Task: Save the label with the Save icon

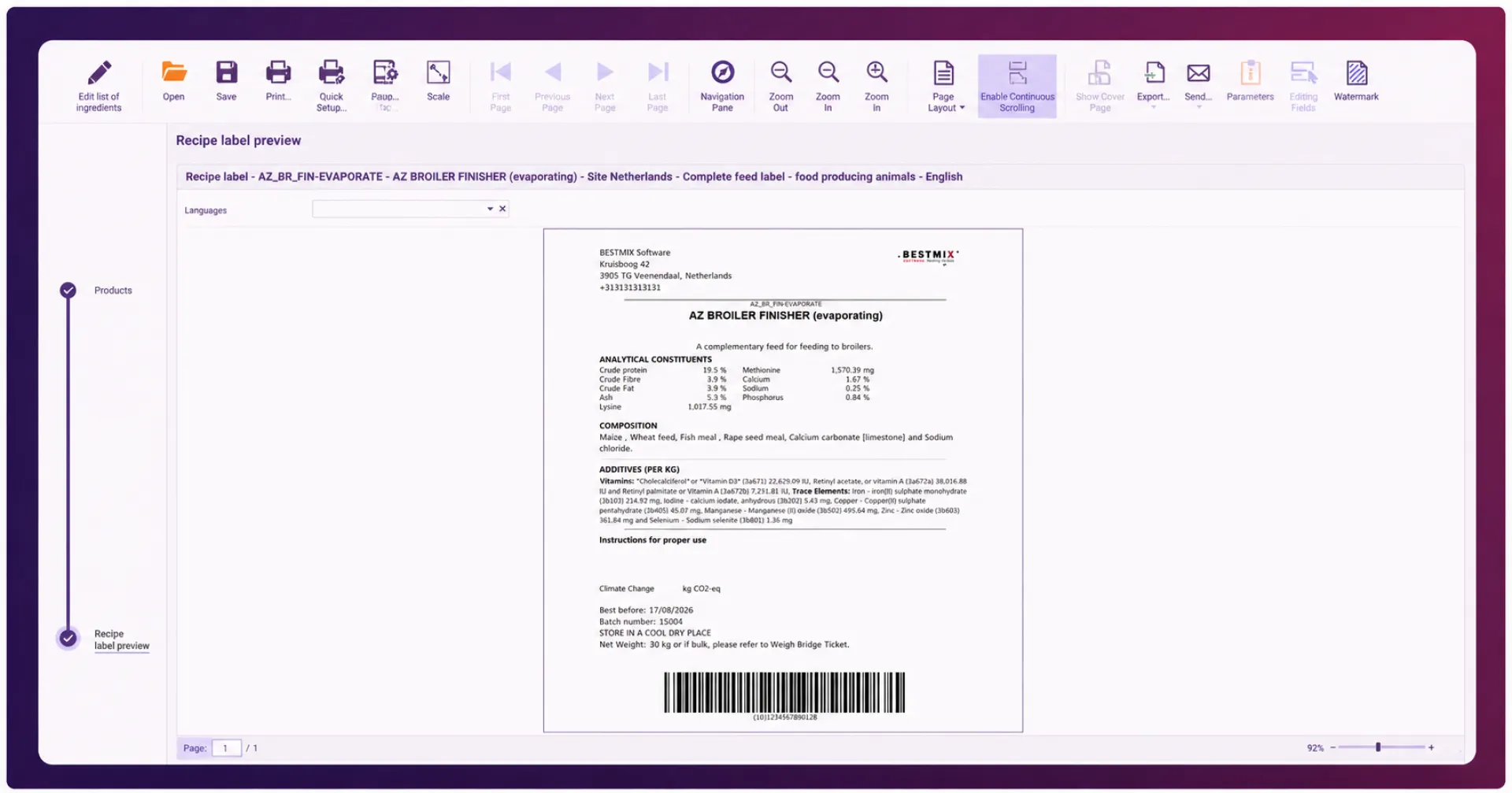Action: [227, 72]
